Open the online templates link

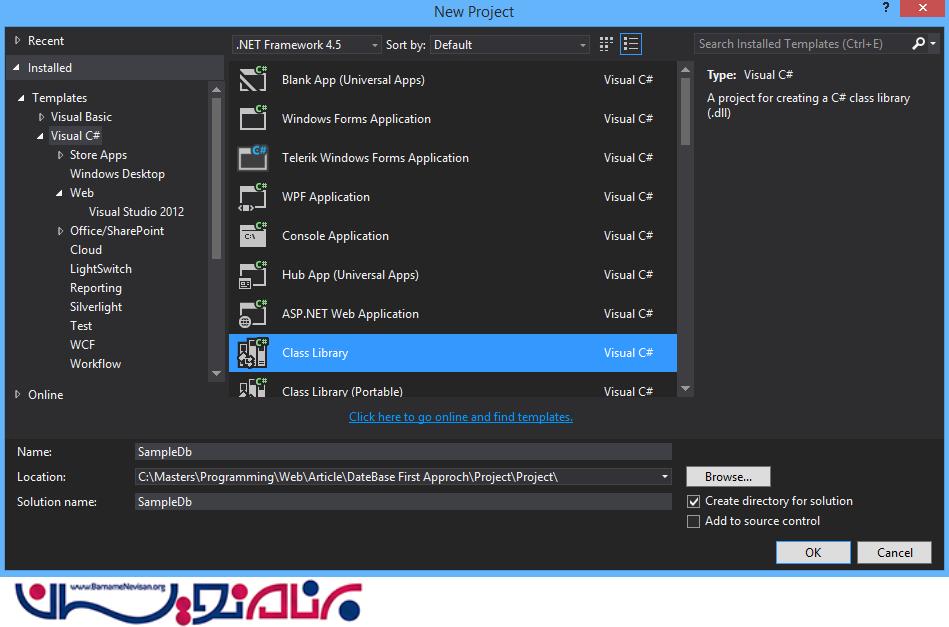(460, 417)
